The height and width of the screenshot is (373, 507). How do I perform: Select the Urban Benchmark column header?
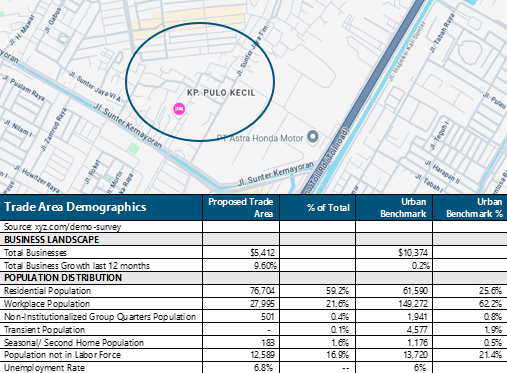click(x=394, y=207)
